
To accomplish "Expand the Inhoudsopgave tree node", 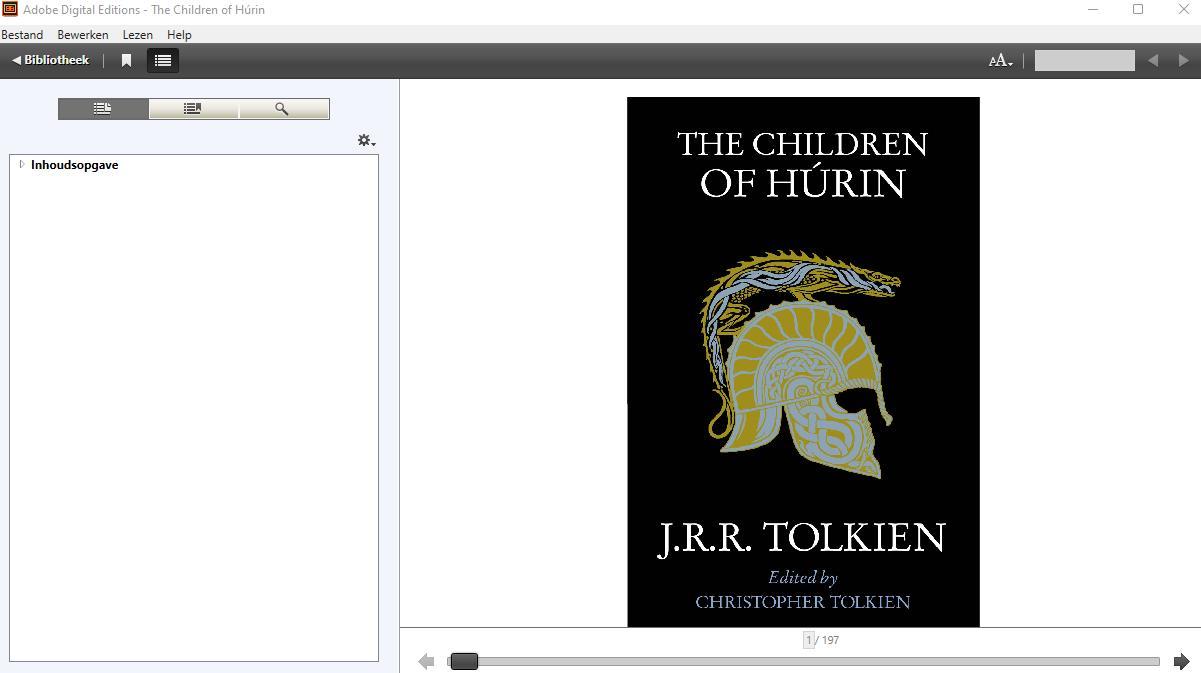I will pos(22,165).
